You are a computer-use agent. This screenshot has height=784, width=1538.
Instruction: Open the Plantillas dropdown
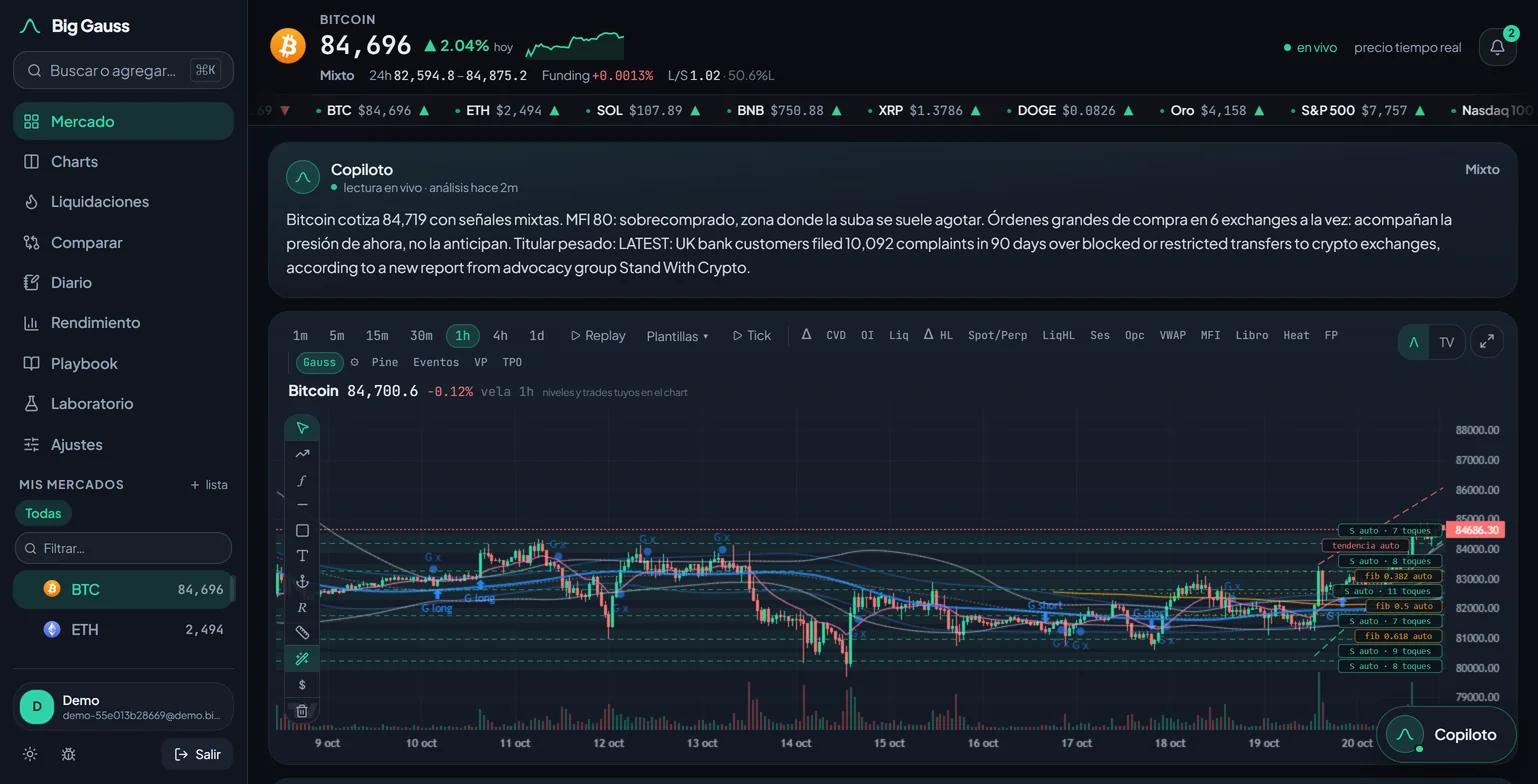[677, 336]
